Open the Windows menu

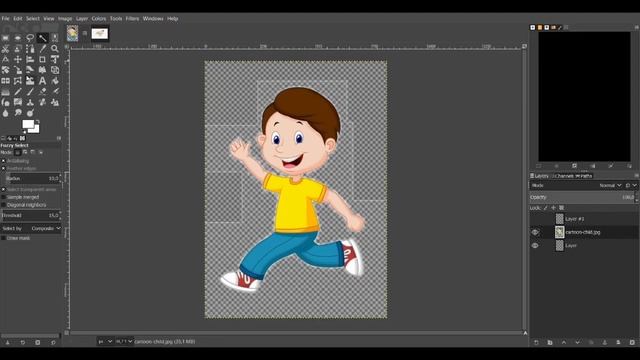tap(153, 18)
